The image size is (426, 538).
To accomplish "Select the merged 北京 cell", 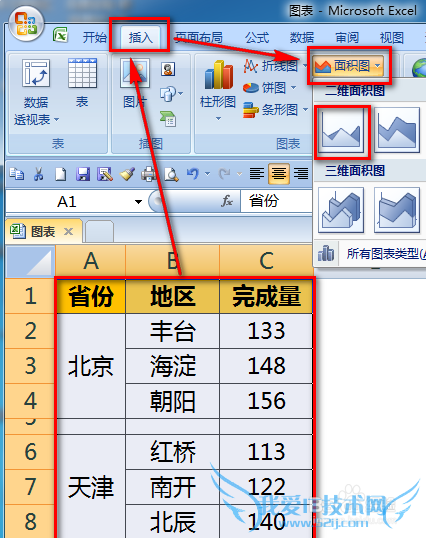I will click(x=91, y=366).
